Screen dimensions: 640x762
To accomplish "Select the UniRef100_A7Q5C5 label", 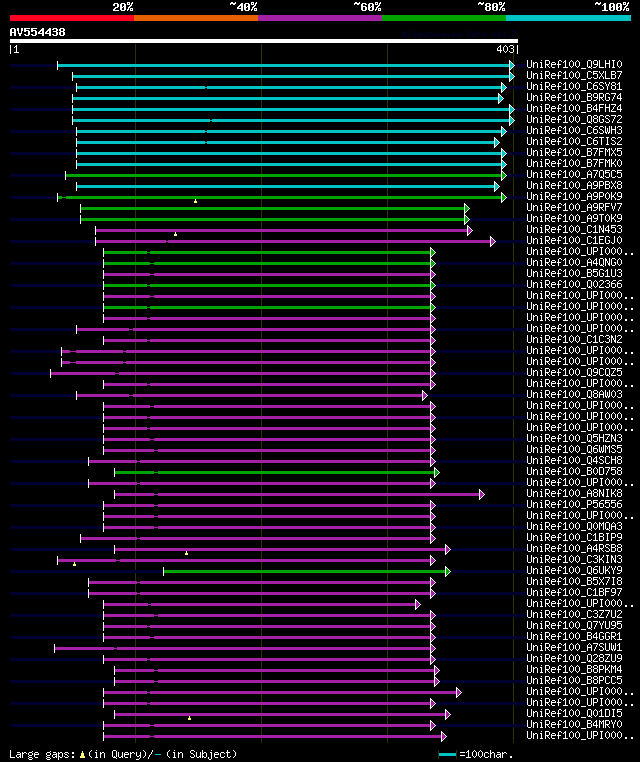I will point(574,174).
